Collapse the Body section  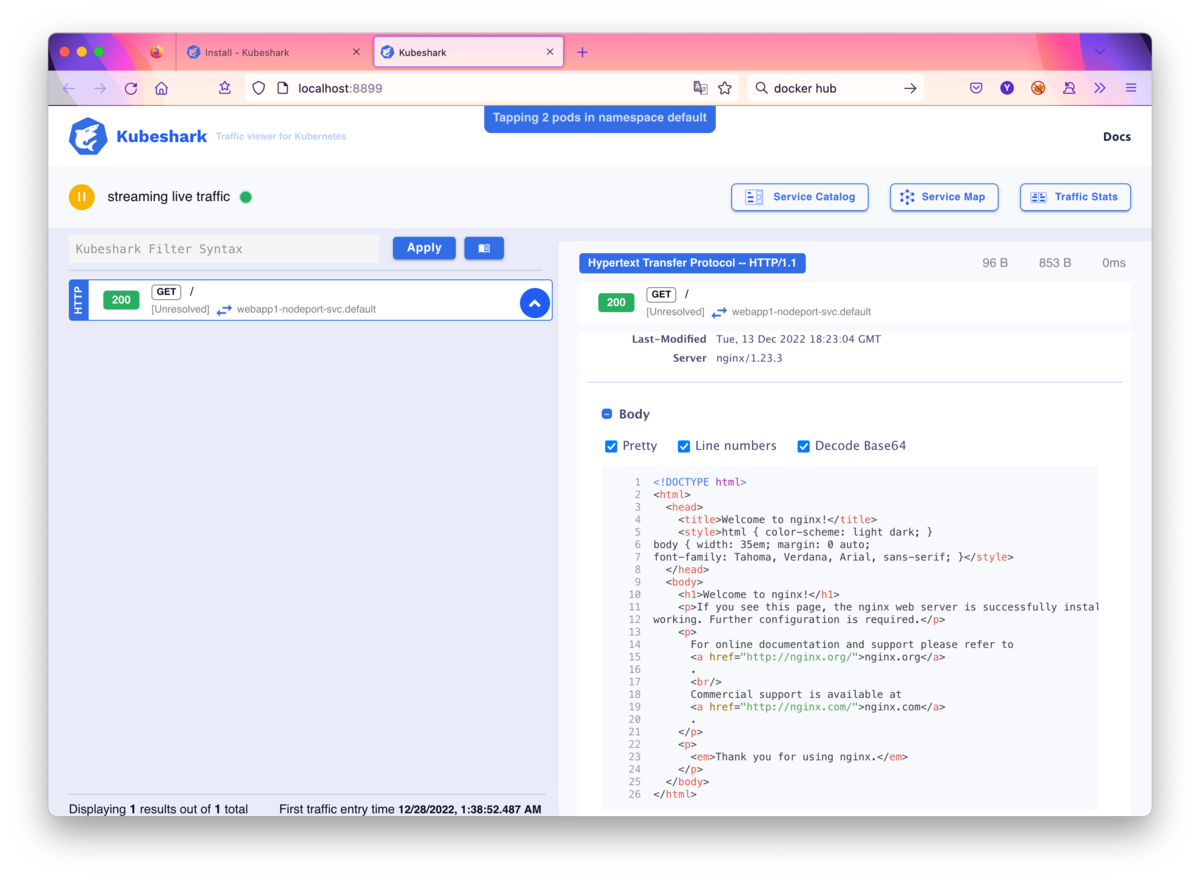click(x=607, y=414)
